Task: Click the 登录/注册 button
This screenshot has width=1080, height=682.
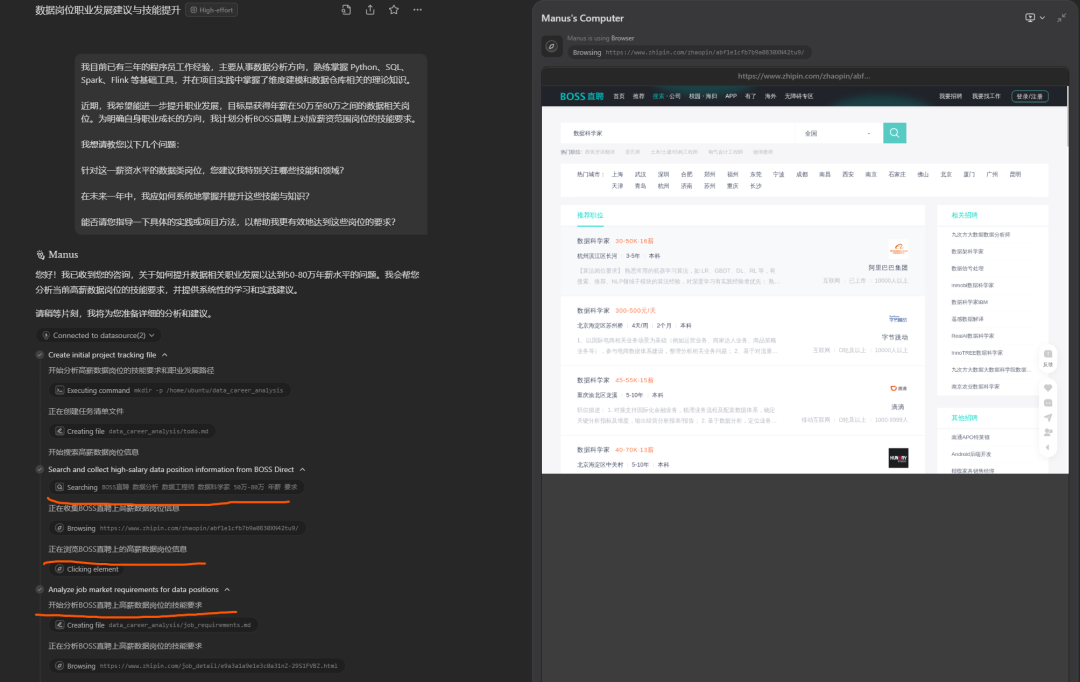Action: coord(1030,96)
